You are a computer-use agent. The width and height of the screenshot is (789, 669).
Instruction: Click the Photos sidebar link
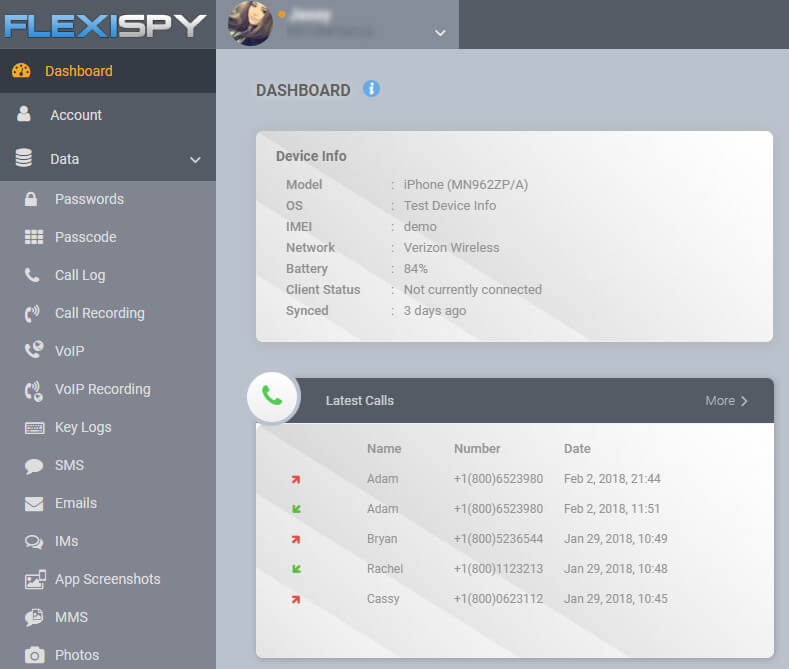click(x=77, y=655)
